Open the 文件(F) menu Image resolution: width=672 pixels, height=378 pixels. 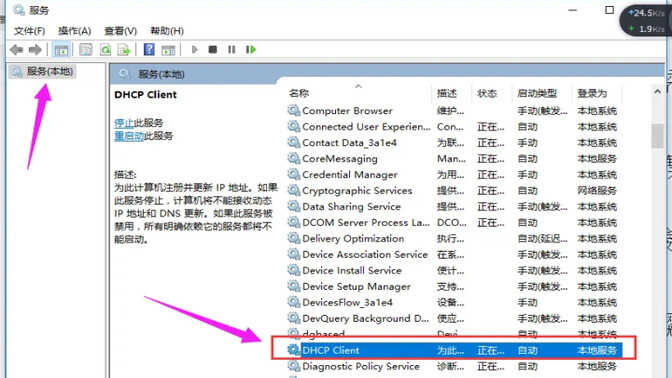[x=29, y=31]
